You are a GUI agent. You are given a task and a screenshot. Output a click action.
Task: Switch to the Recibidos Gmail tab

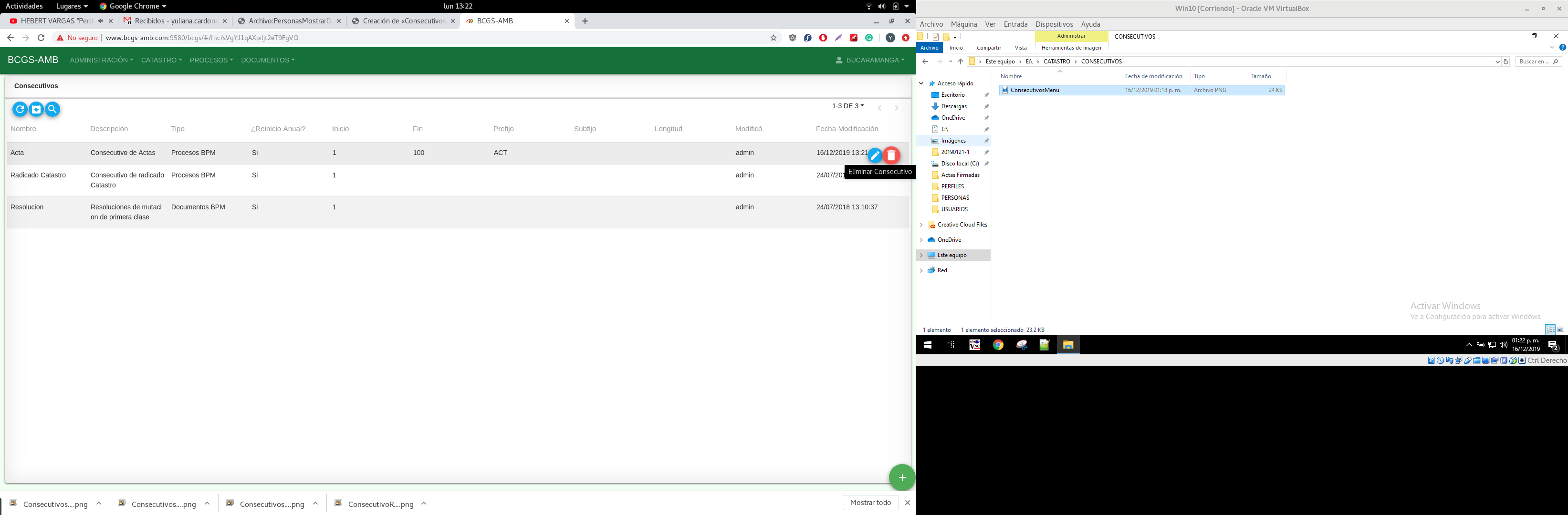[x=175, y=21]
